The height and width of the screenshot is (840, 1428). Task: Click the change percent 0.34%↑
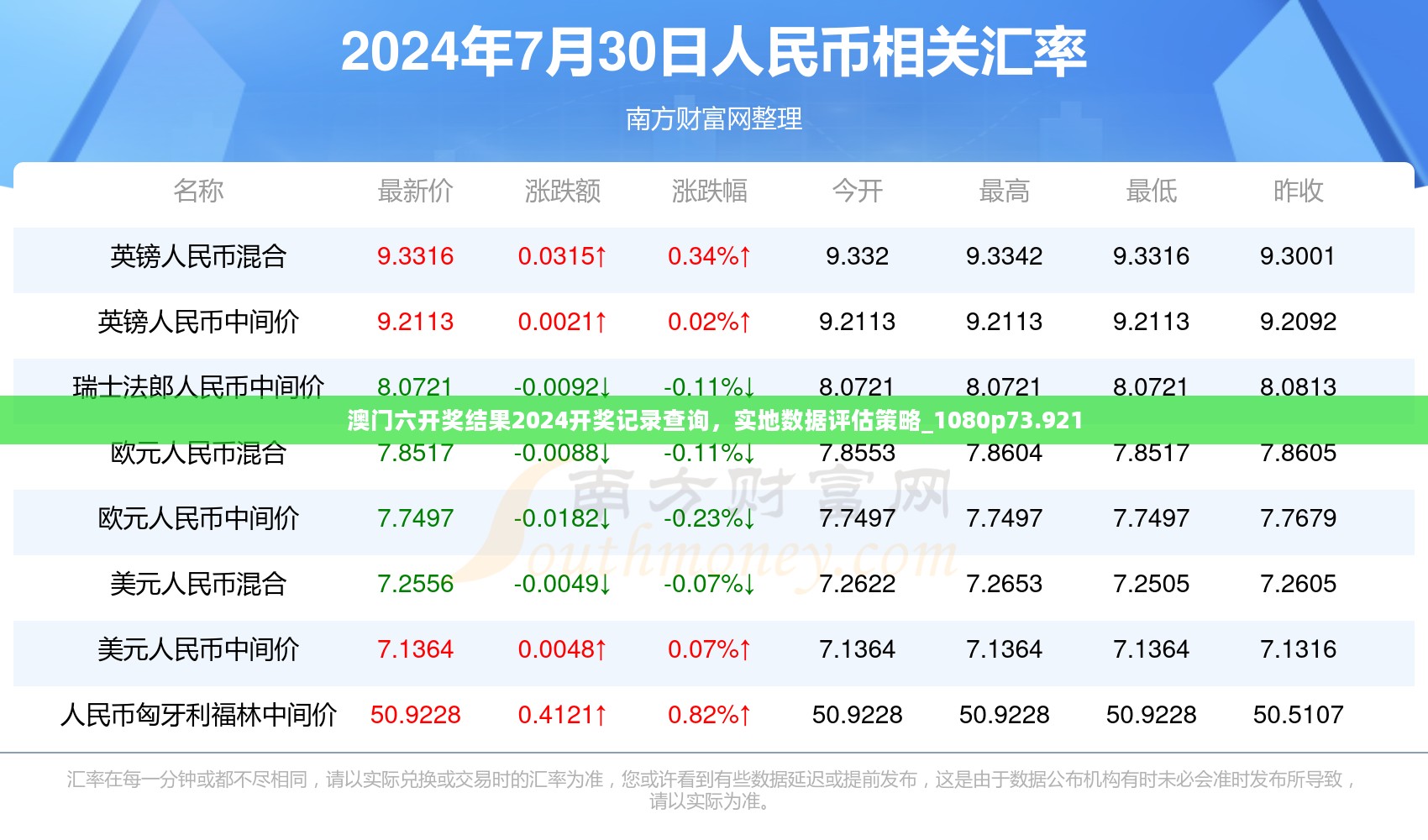pos(710,256)
